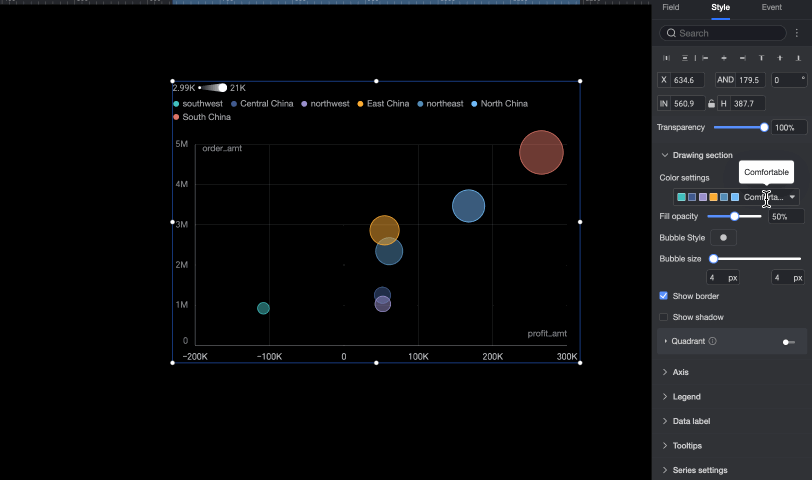Click the small southwest teal bubble
This screenshot has height=480, width=812.
[x=263, y=308]
